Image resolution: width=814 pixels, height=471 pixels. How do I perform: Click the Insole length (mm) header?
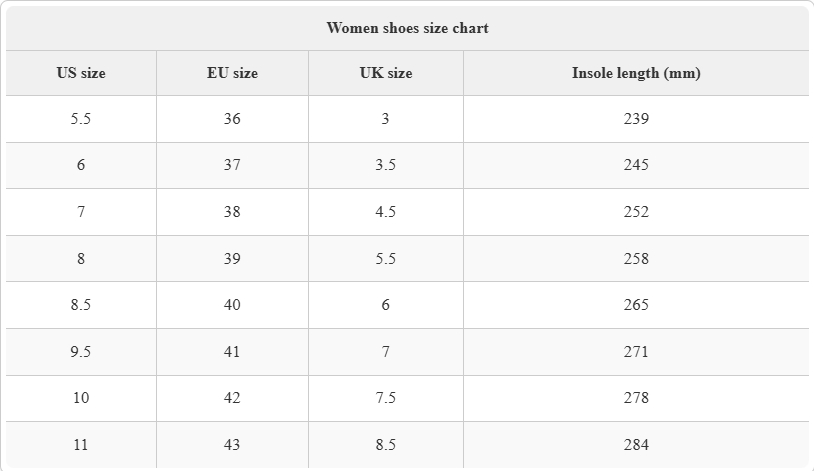click(636, 73)
